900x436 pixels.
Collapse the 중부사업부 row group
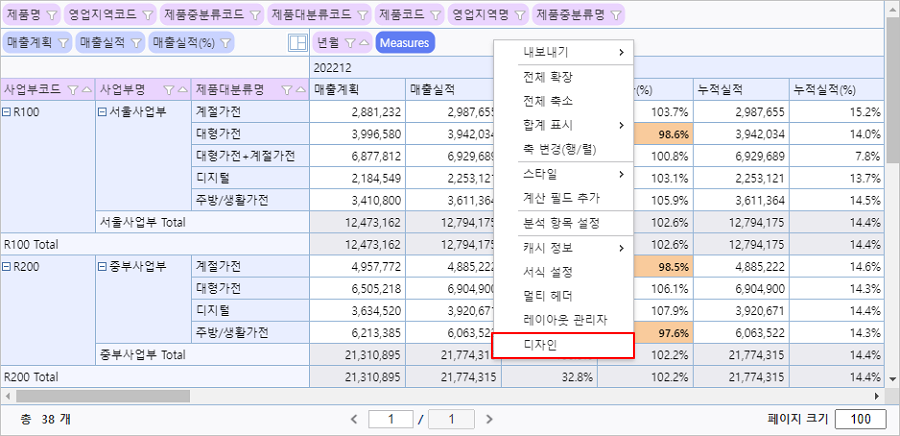(102, 266)
